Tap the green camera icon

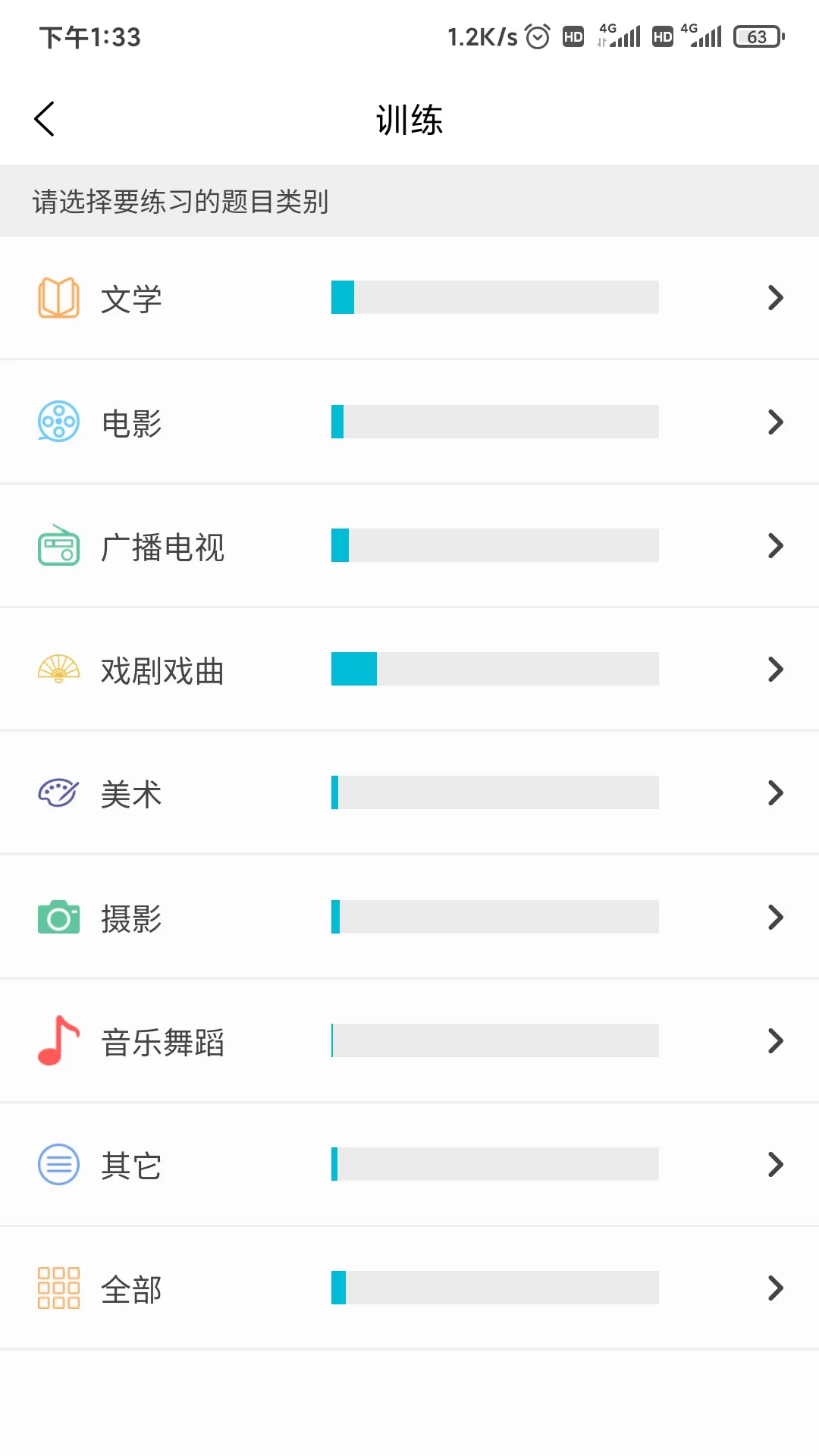[x=58, y=917]
